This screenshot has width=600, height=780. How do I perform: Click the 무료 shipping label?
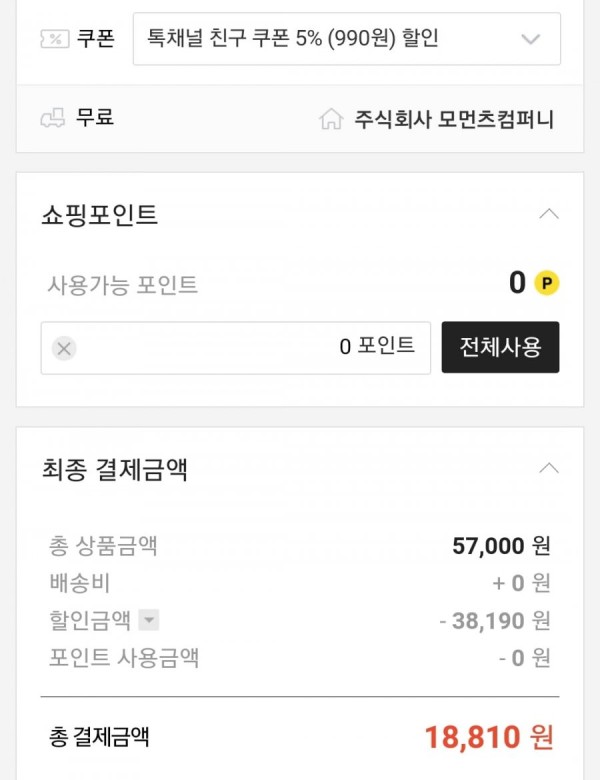pos(95,118)
